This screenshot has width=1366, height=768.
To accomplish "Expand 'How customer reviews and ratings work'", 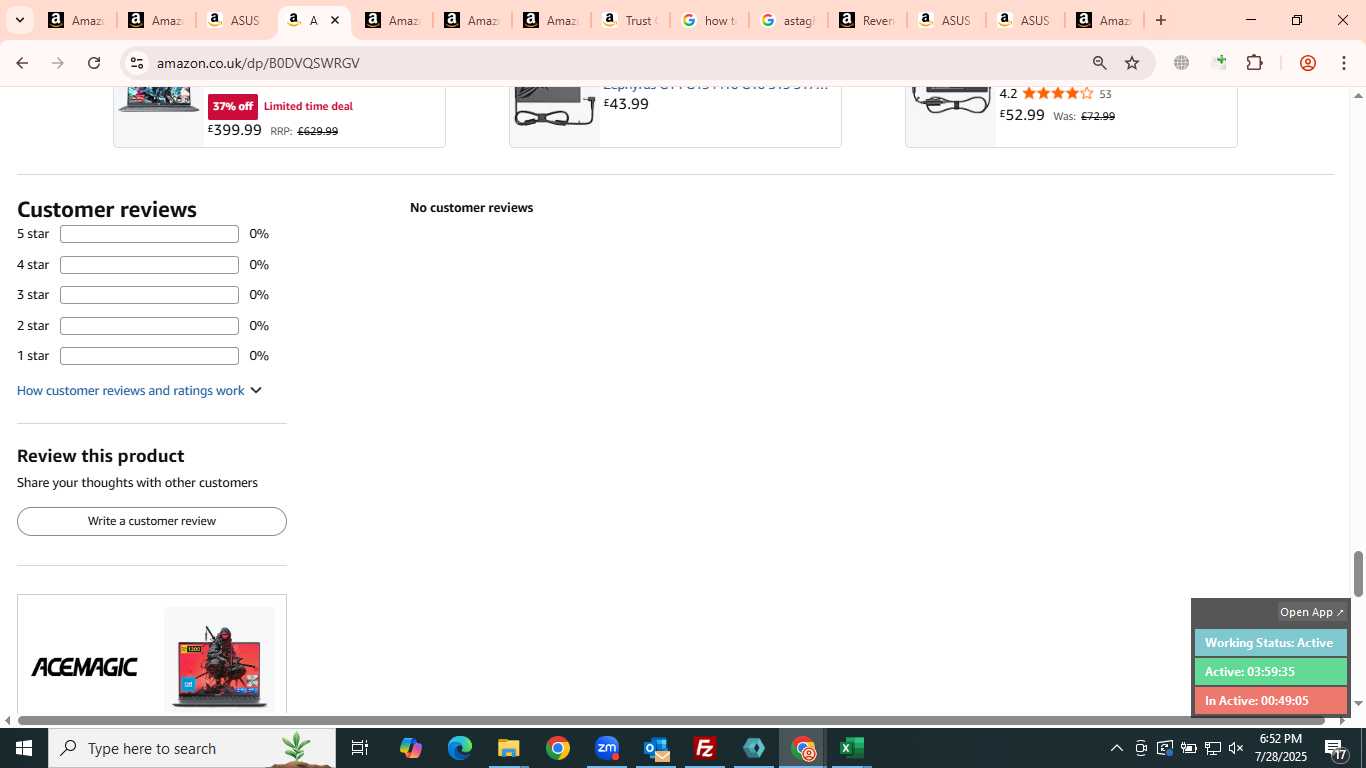I will tap(139, 390).
